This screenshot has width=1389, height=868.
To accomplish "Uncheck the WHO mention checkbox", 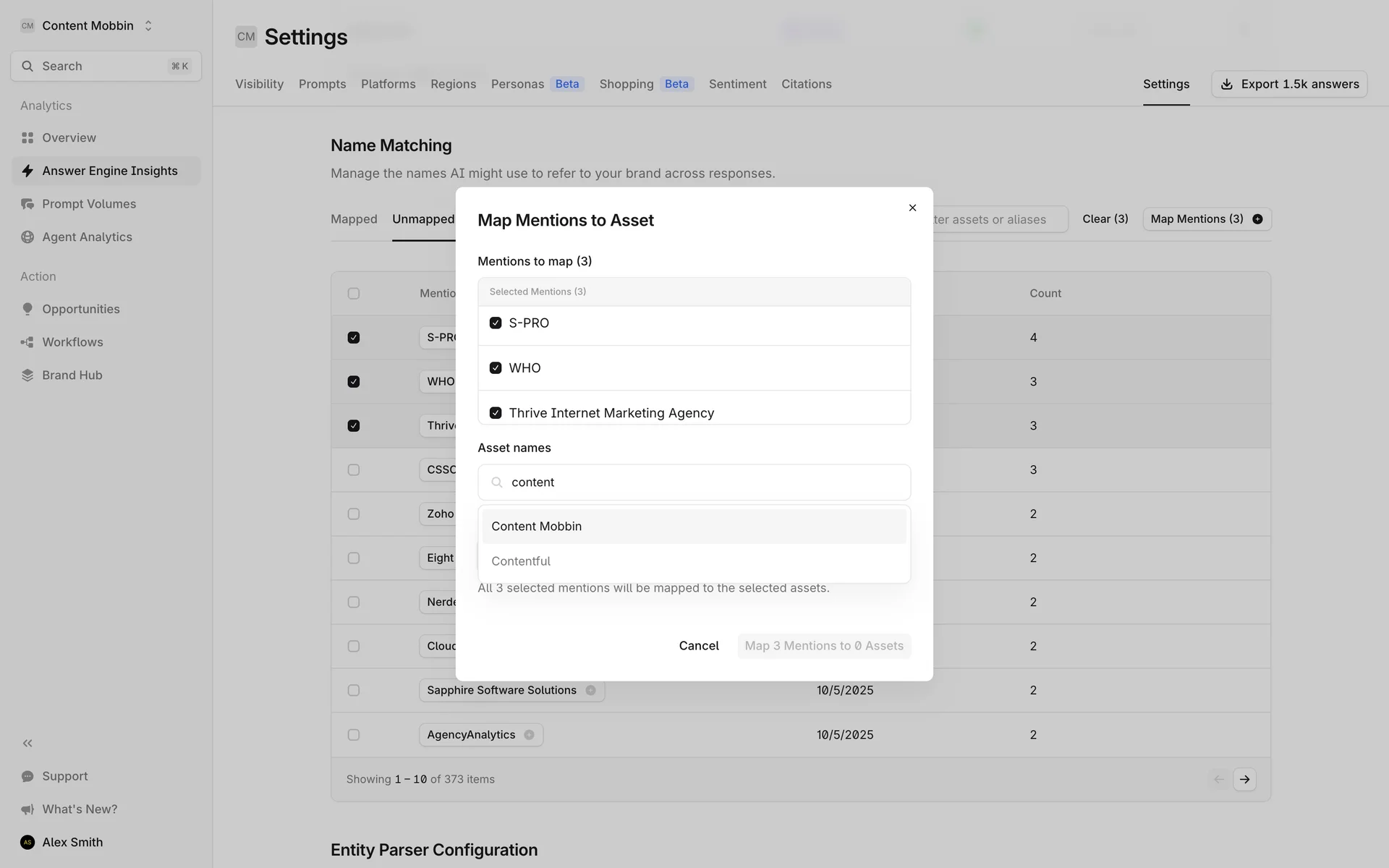I will [x=496, y=368].
